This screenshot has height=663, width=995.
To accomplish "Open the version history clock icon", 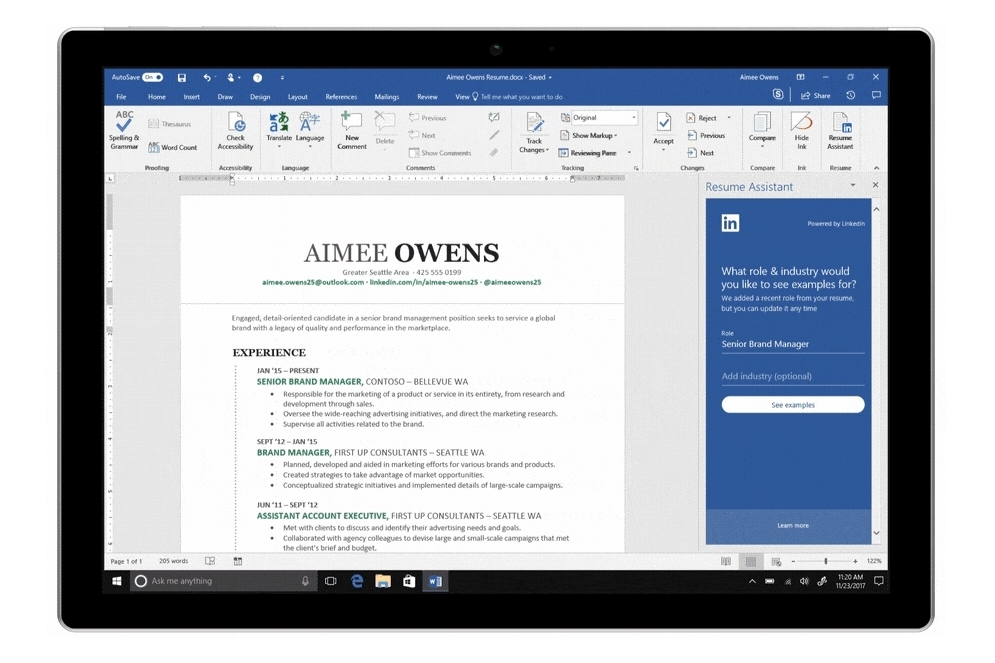I will 851,95.
